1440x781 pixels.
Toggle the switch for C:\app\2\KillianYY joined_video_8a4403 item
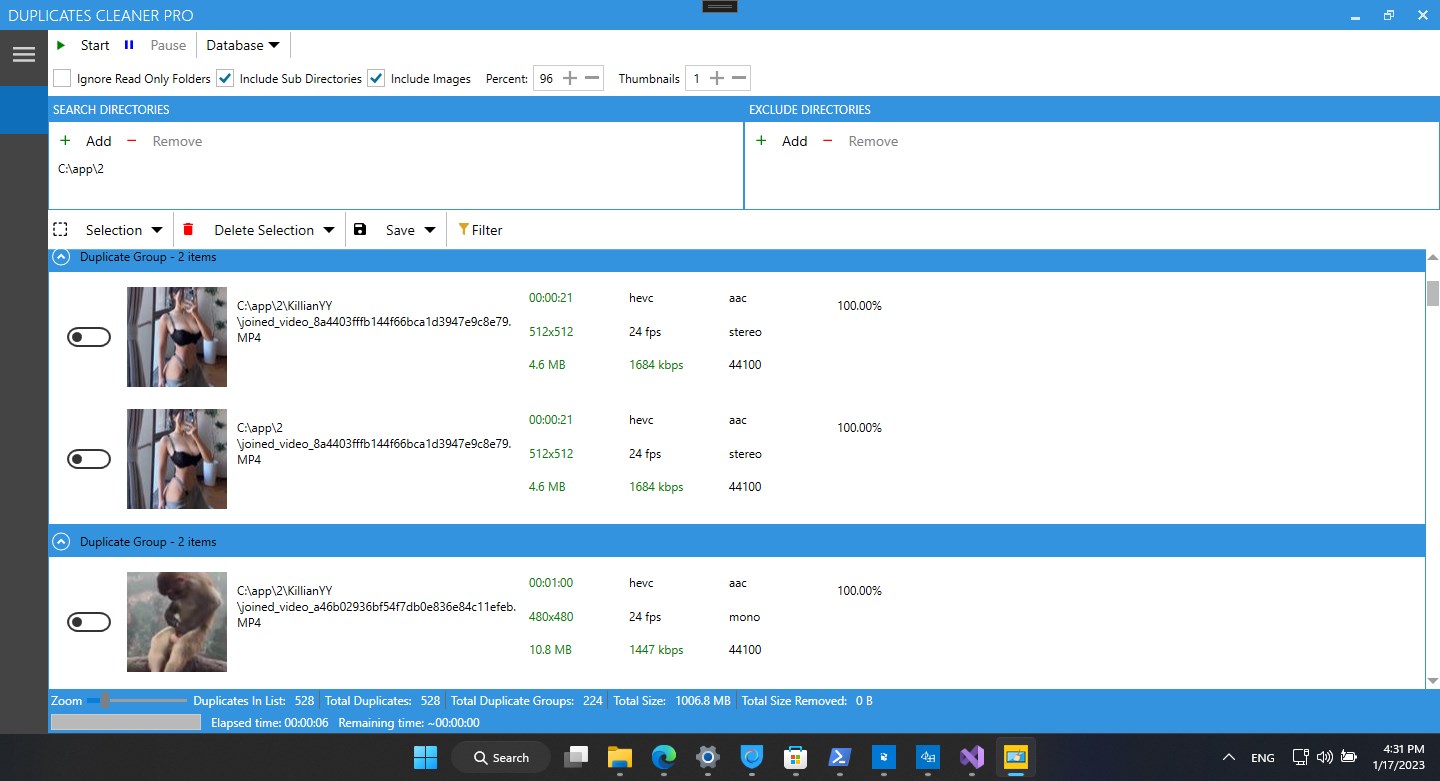pos(89,337)
